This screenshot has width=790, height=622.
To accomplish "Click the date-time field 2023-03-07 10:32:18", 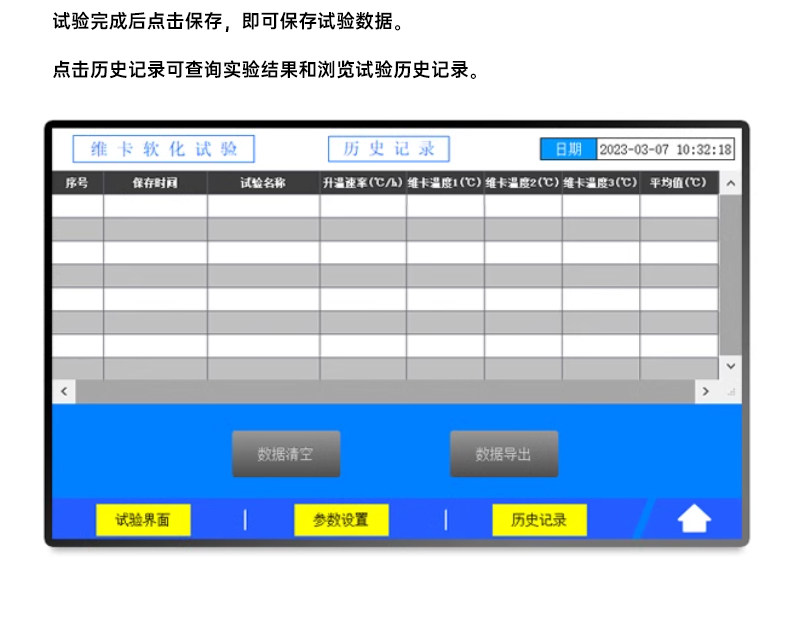I will (665, 150).
